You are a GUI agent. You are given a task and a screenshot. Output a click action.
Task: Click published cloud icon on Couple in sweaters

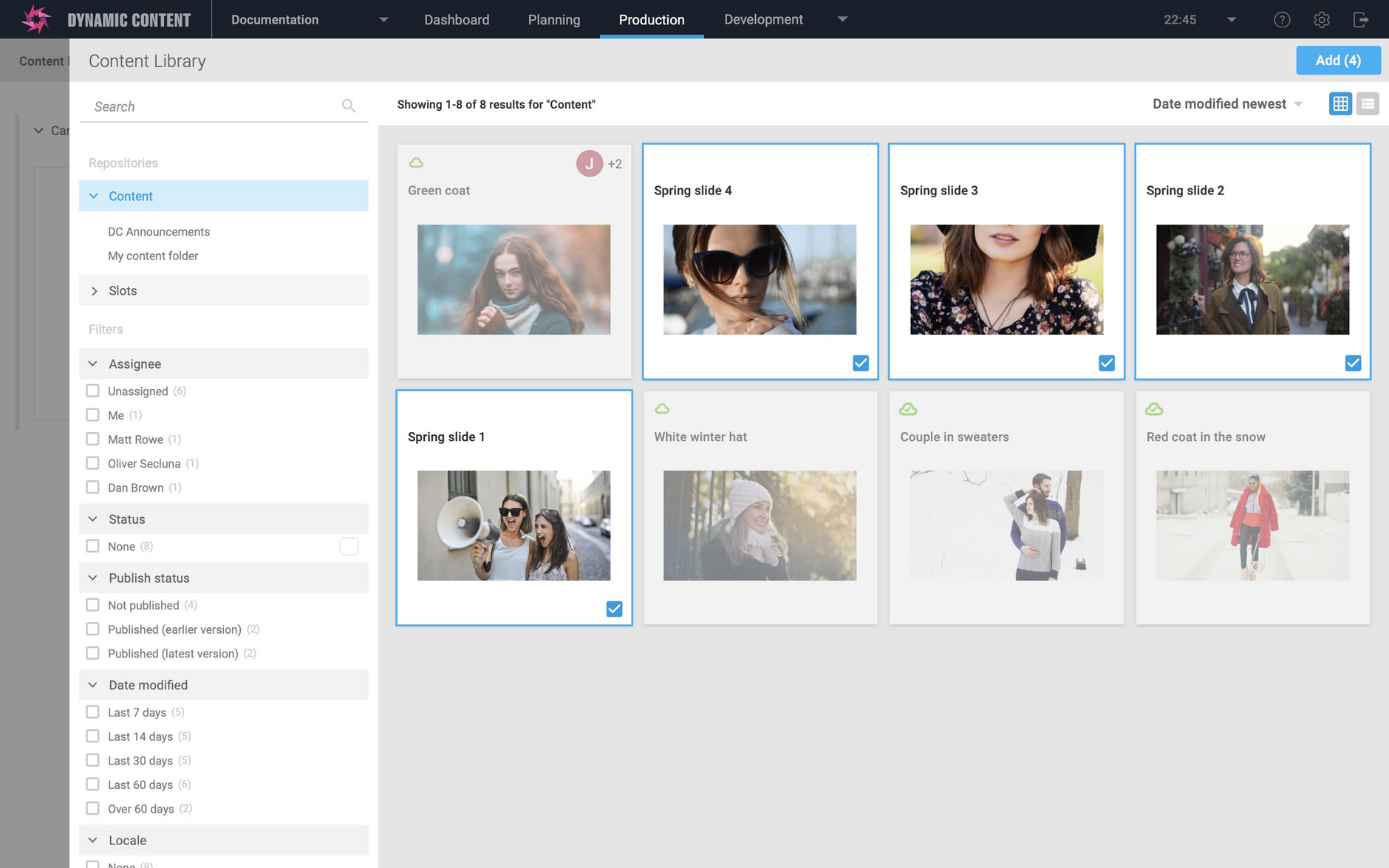point(908,409)
